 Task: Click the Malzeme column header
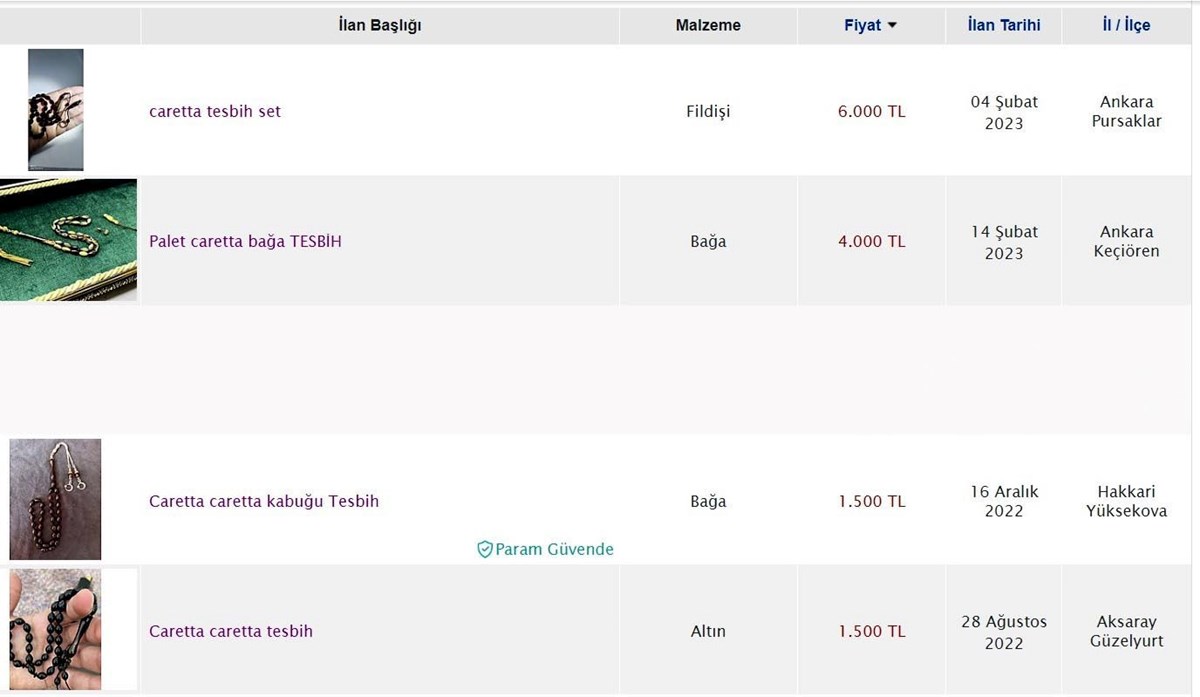pyautogui.click(x=708, y=25)
